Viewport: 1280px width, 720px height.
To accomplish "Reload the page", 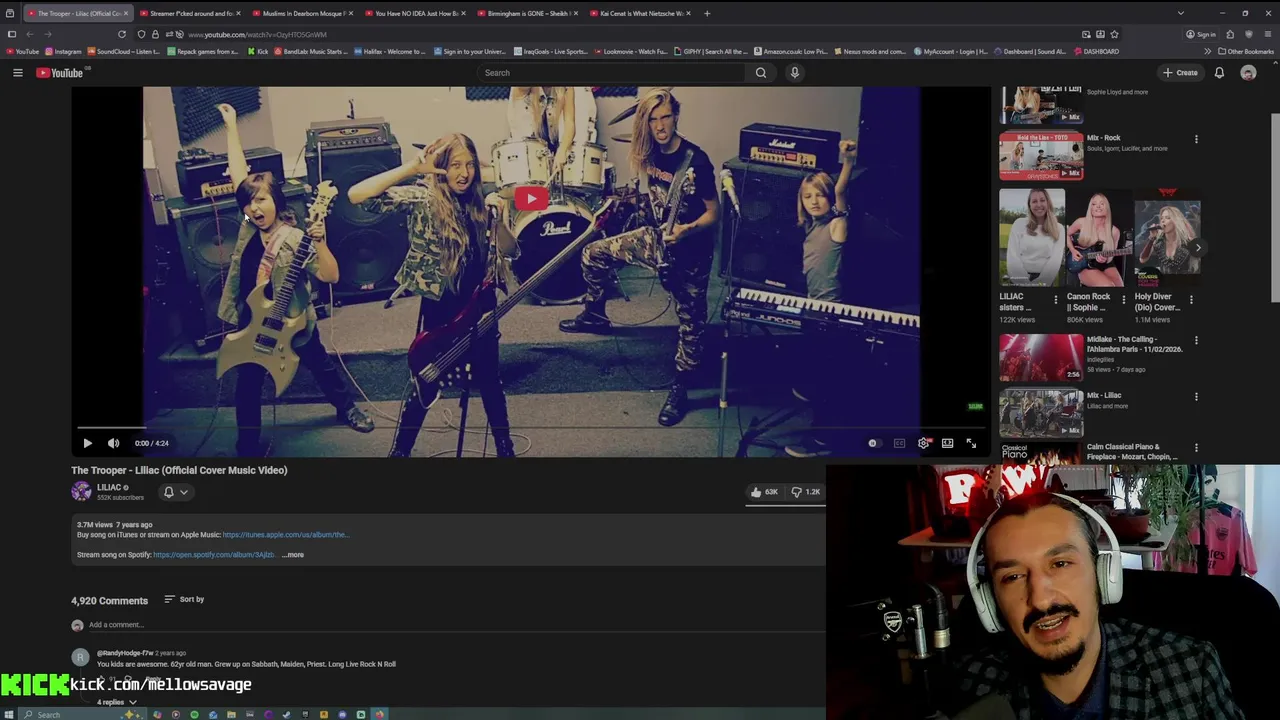I will point(122,34).
